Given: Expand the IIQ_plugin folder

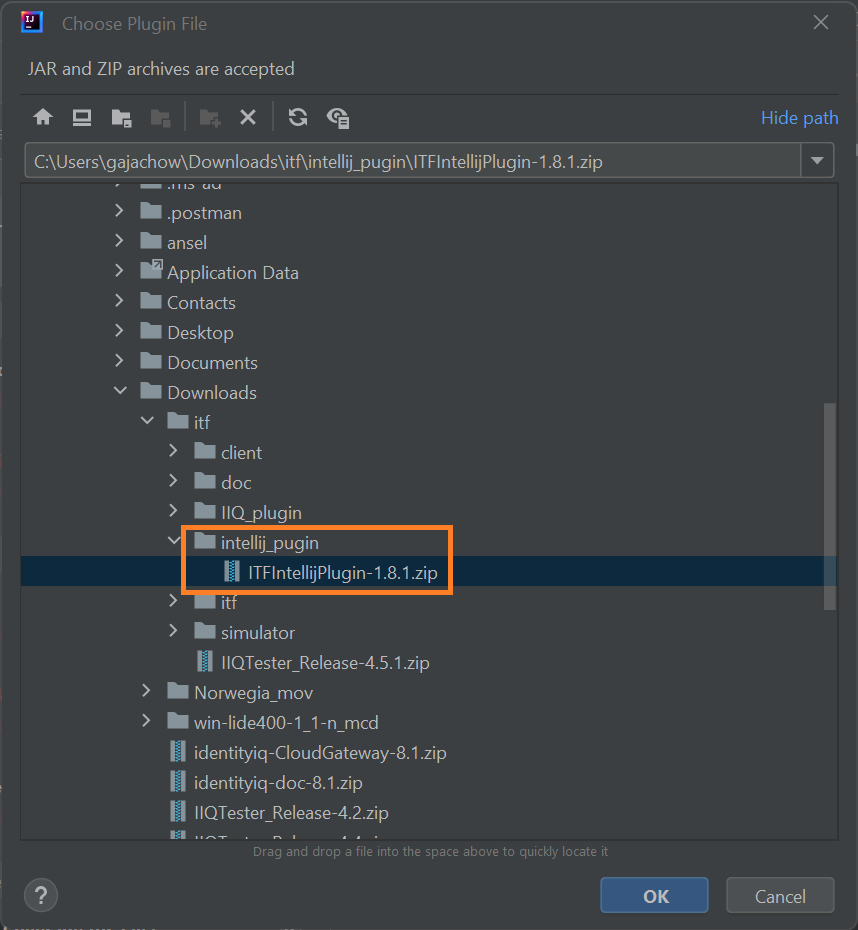Looking at the screenshot, I should (x=173, y=511).
